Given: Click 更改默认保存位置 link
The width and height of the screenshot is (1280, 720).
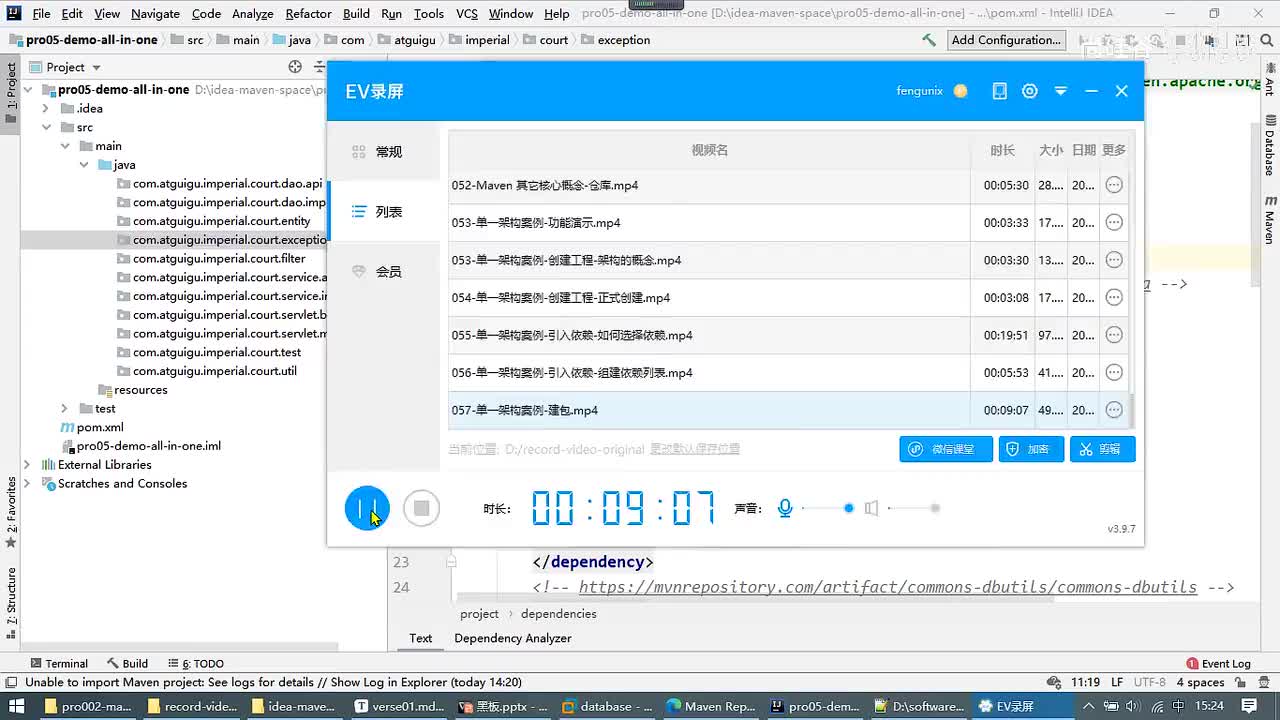Looking at the screenshot, I should [x=695, y=450].
